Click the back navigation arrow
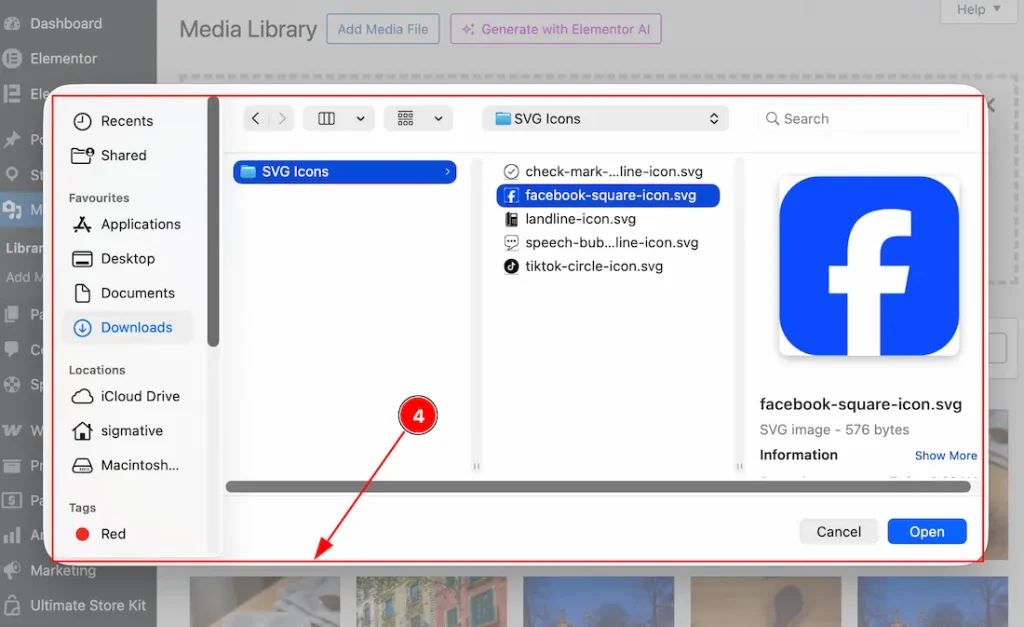Viewport: 1024px width, 627px height. 256,119
